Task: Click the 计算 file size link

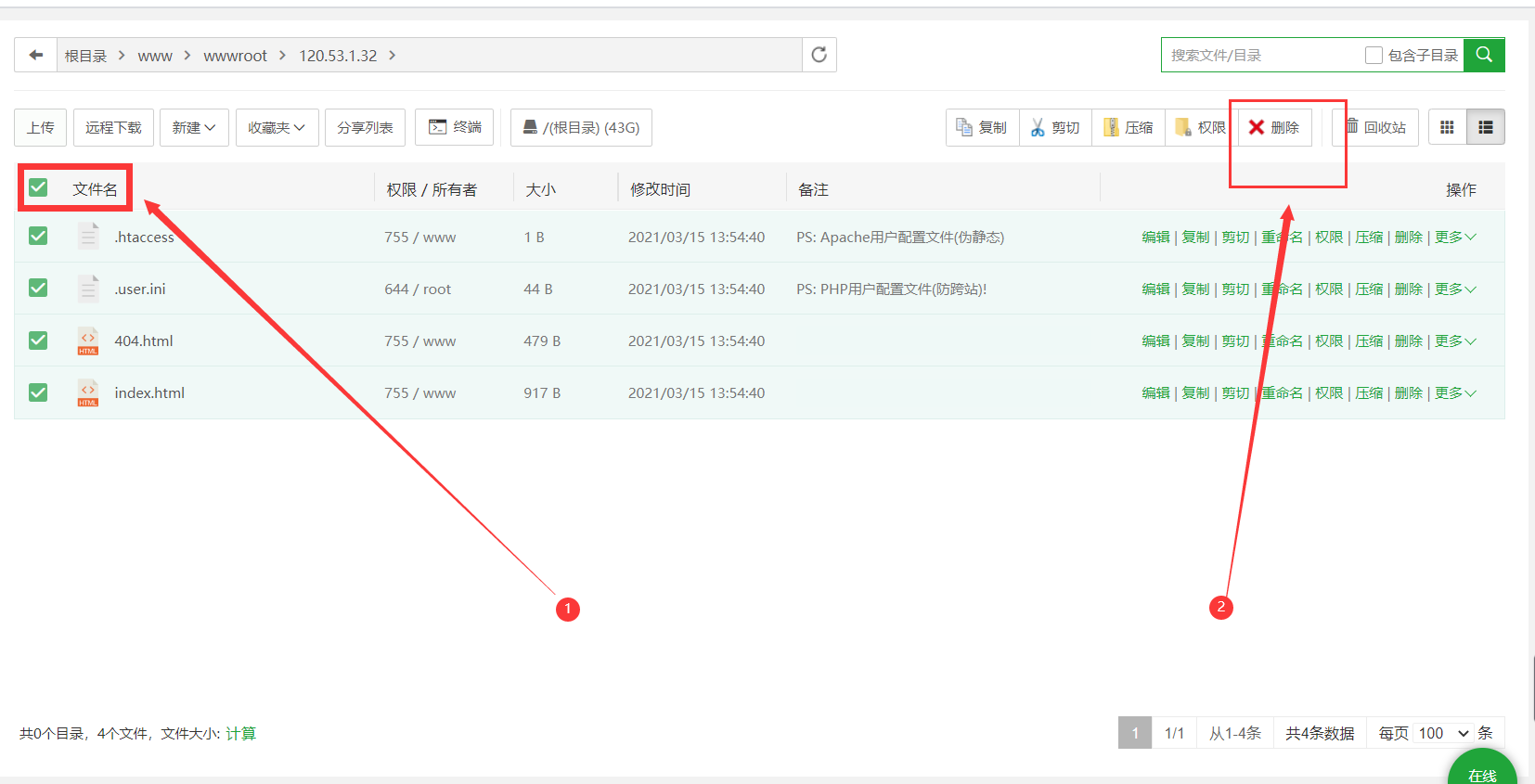Action: point(240,733)
